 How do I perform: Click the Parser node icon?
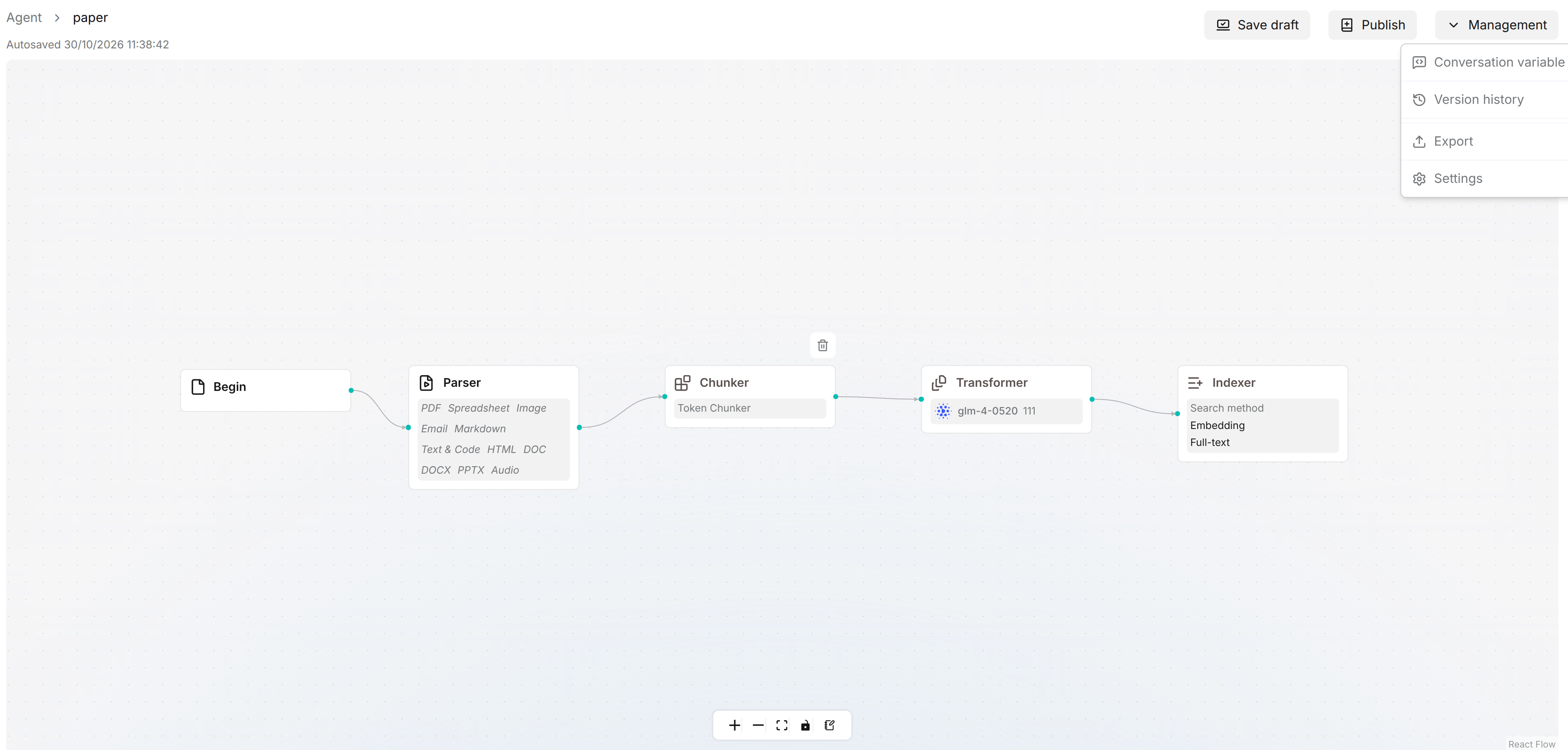point(426,382)
